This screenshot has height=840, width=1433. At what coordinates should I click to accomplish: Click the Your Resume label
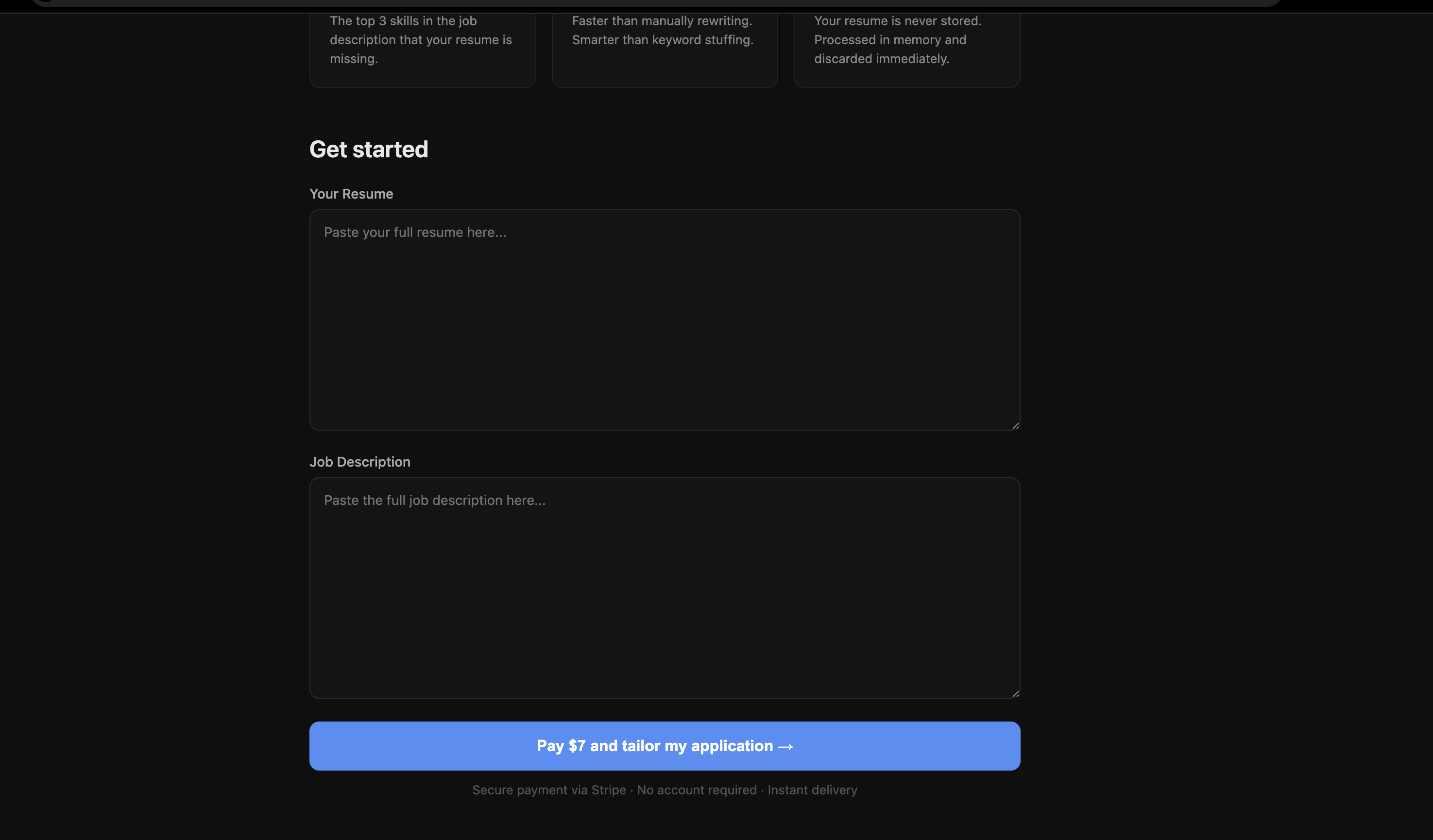(351, 193)
